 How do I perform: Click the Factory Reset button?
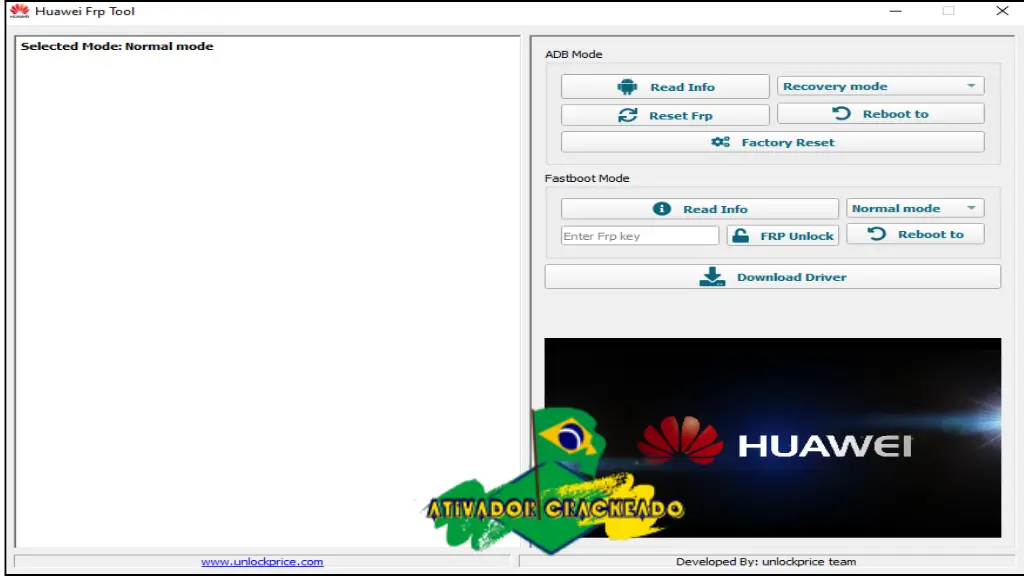[773, 142]
